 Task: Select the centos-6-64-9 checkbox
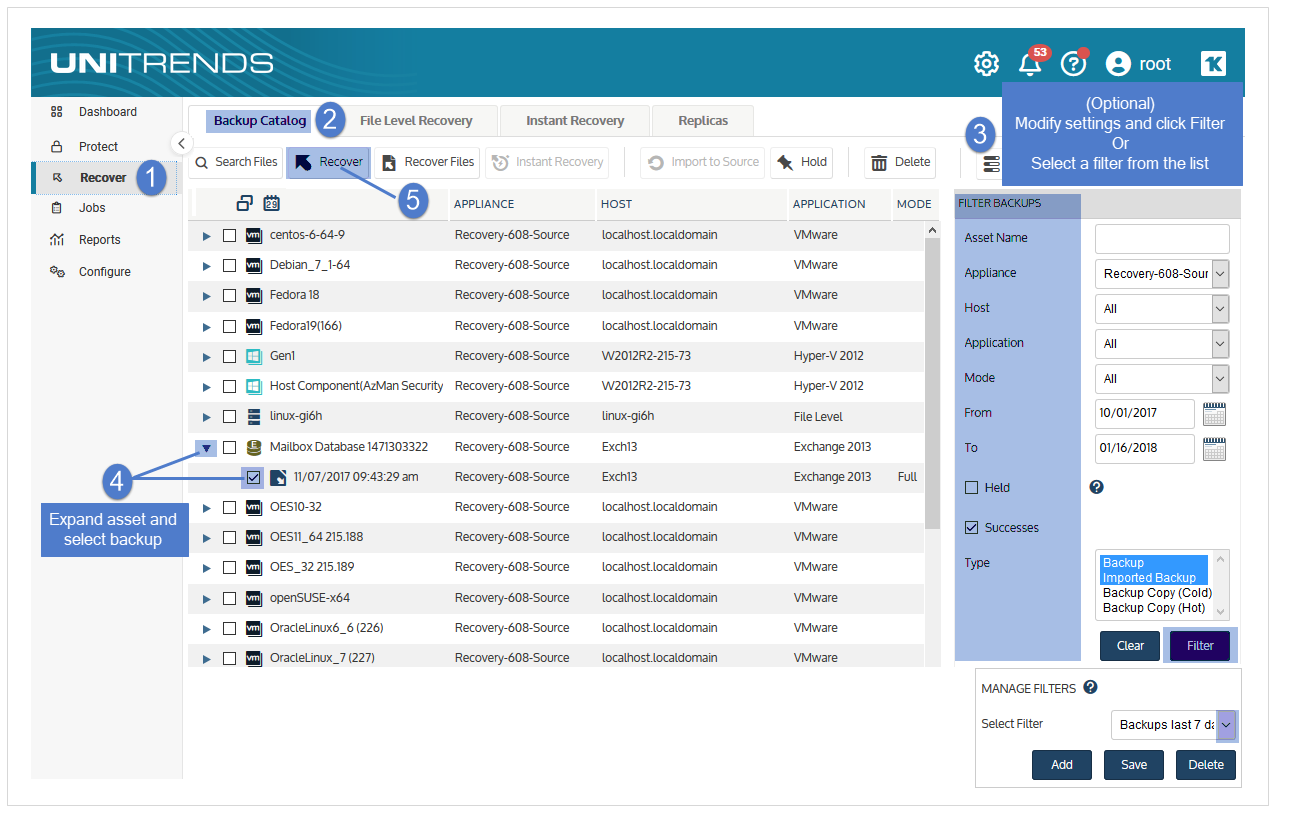pyautogui.click(x=229, y=235)
